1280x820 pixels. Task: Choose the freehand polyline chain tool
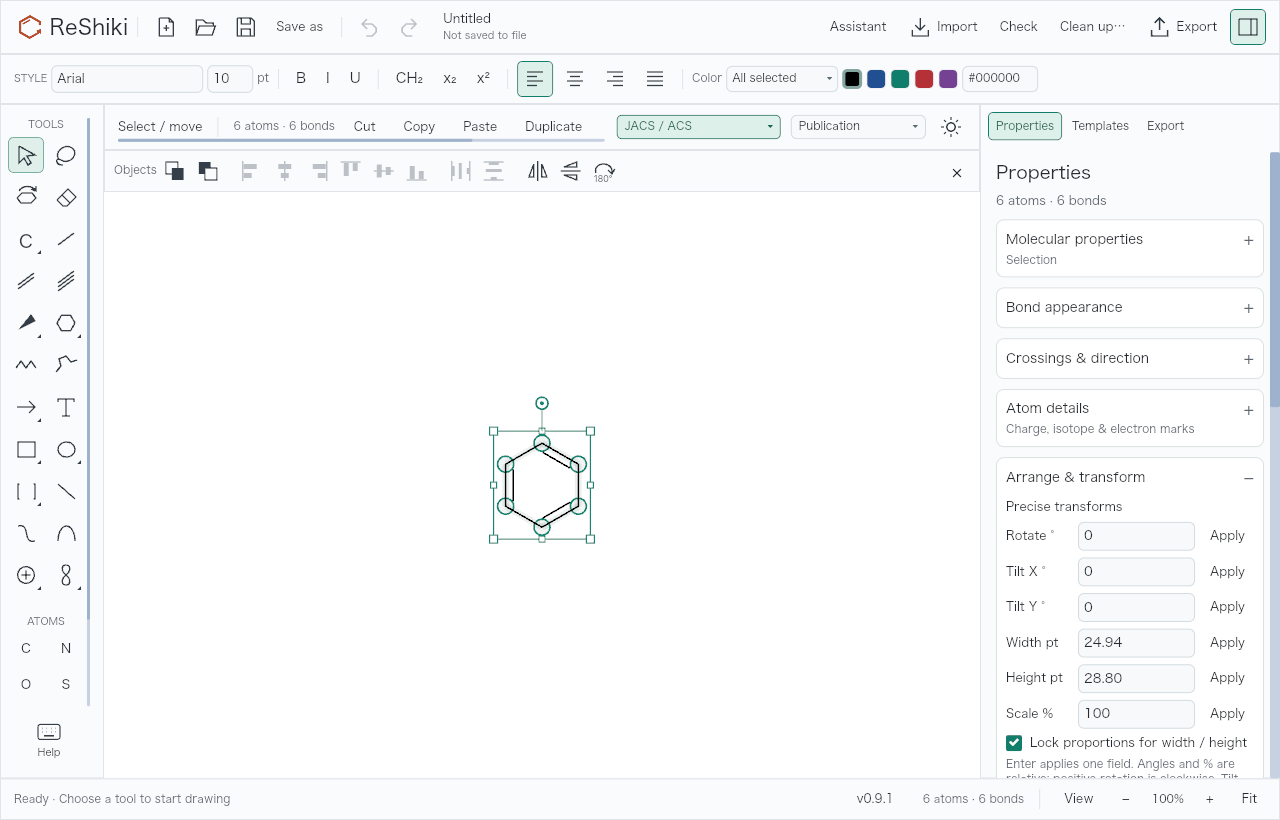(x=66, y=365)
